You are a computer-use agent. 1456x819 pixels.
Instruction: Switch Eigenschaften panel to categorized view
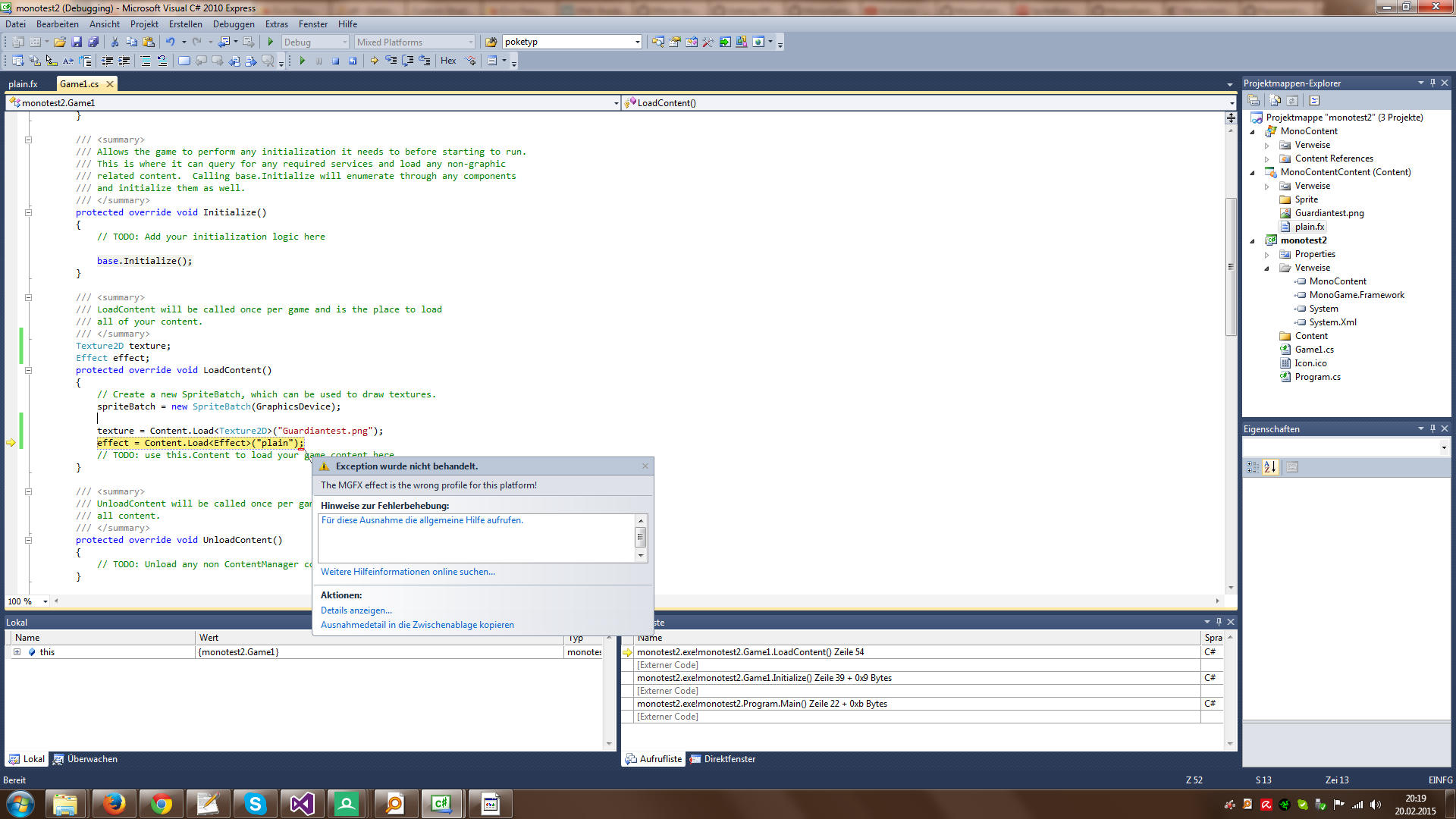pyautogui.click(x=1253, y=467)
